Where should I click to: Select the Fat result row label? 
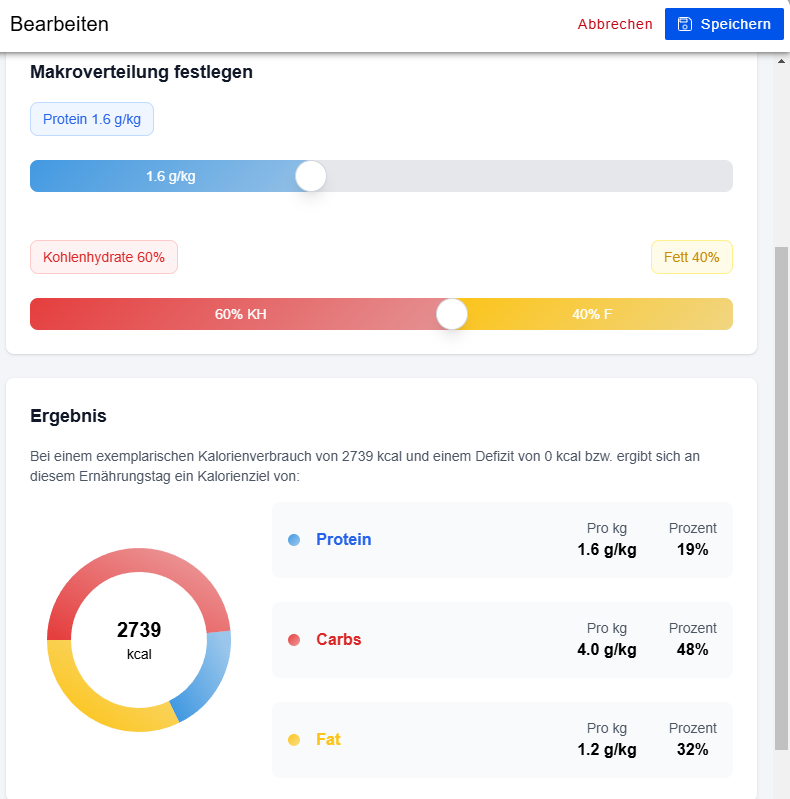tap(328, 740)
